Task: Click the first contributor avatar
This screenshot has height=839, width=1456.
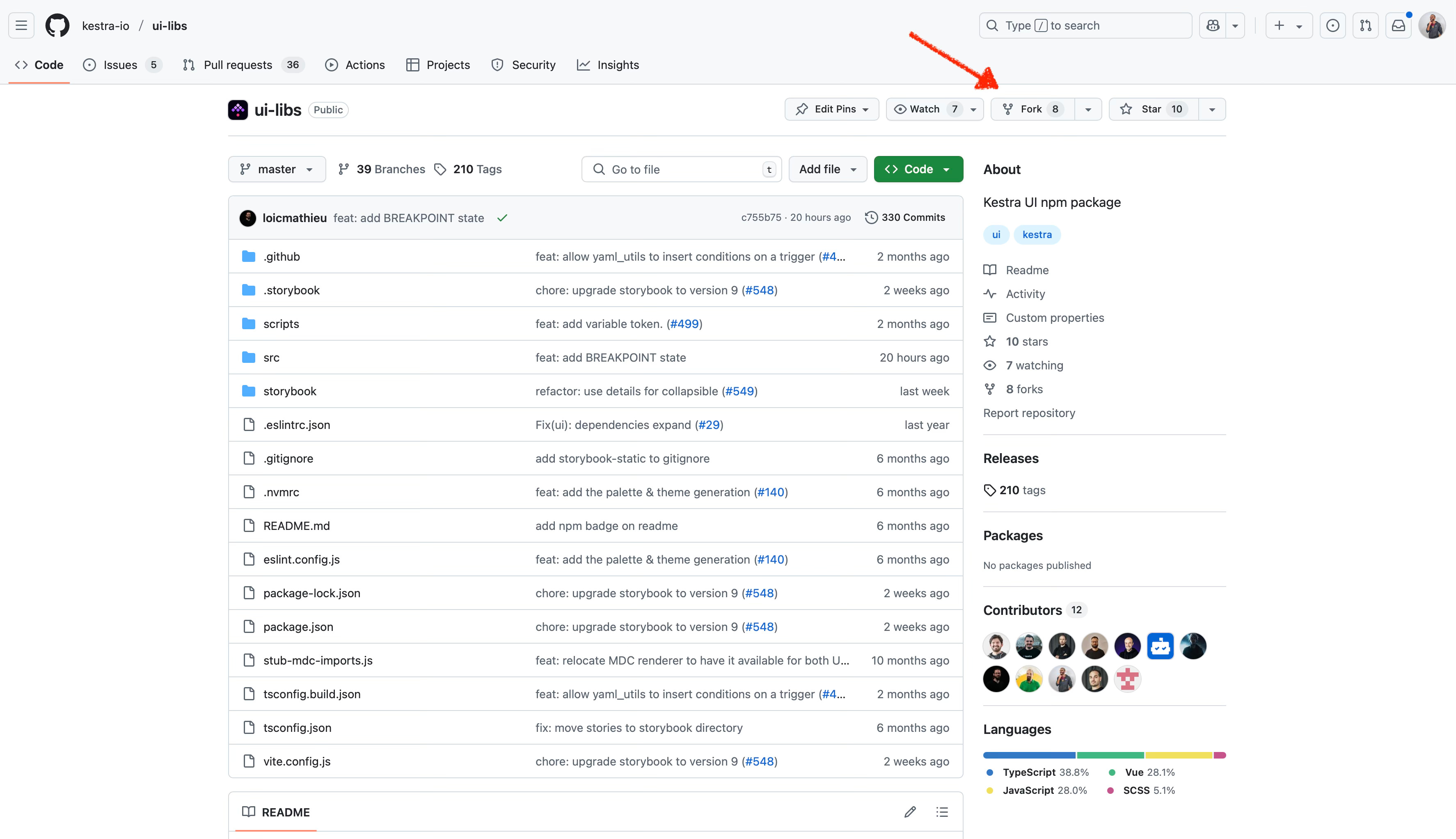Action: pos(996,646)
